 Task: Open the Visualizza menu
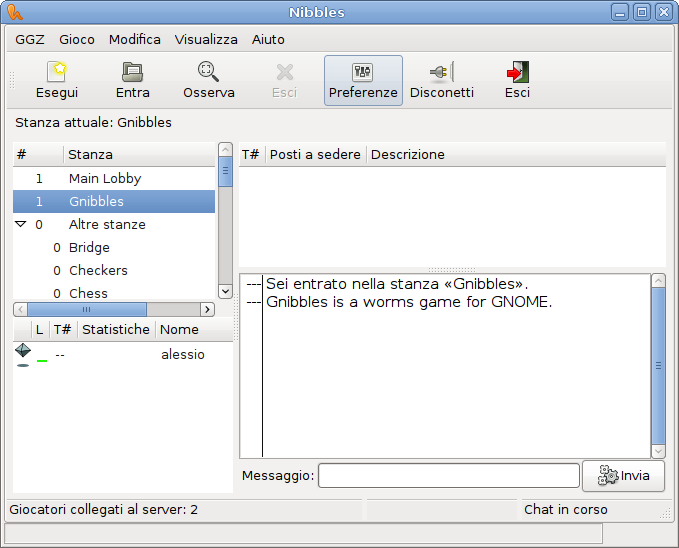click(x=206, y=39)
